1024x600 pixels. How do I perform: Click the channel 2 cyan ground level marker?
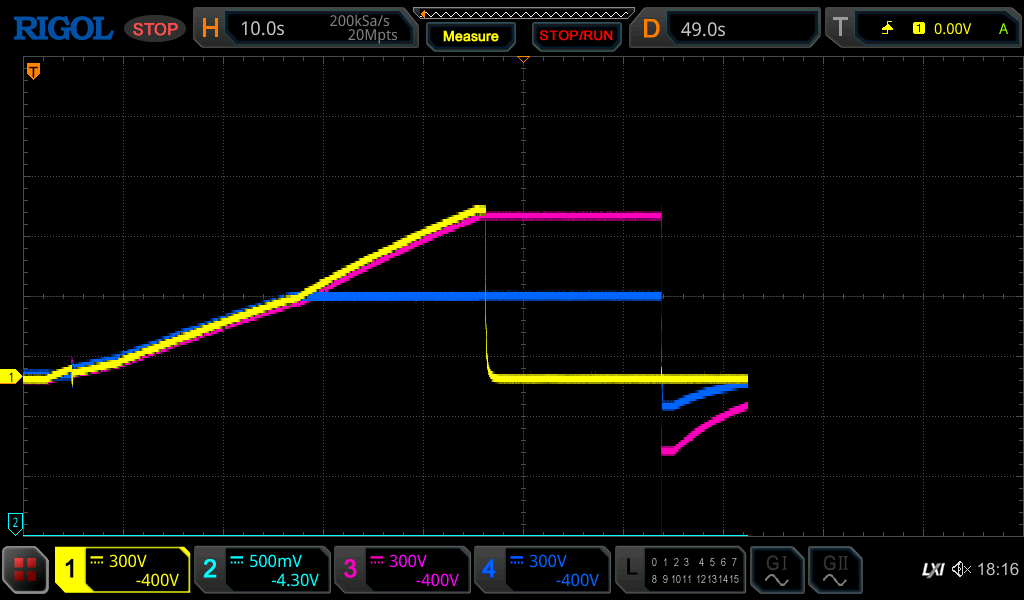pyautogui.click(x=14, y=522)
